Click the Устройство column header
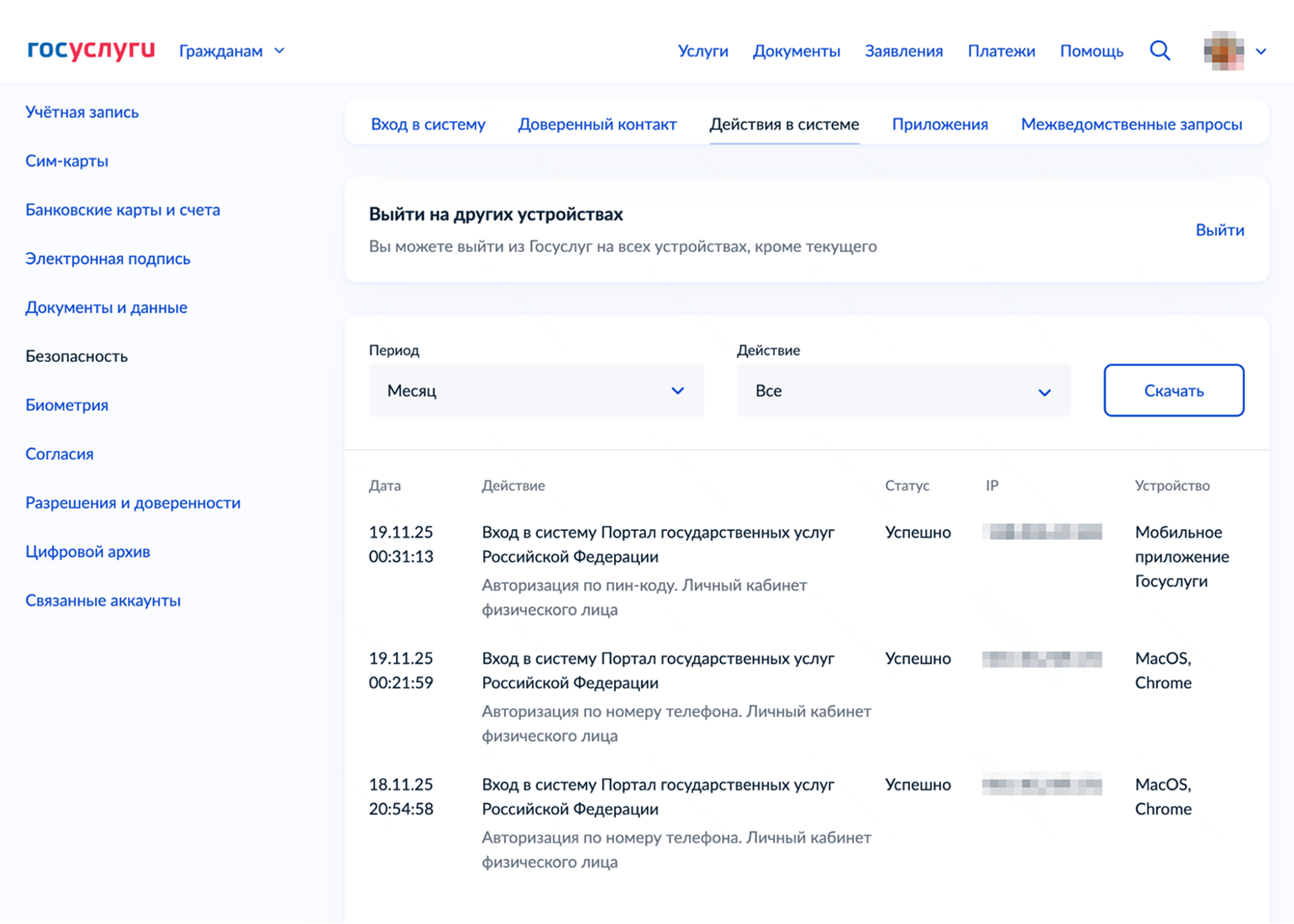 (1172, 486)
